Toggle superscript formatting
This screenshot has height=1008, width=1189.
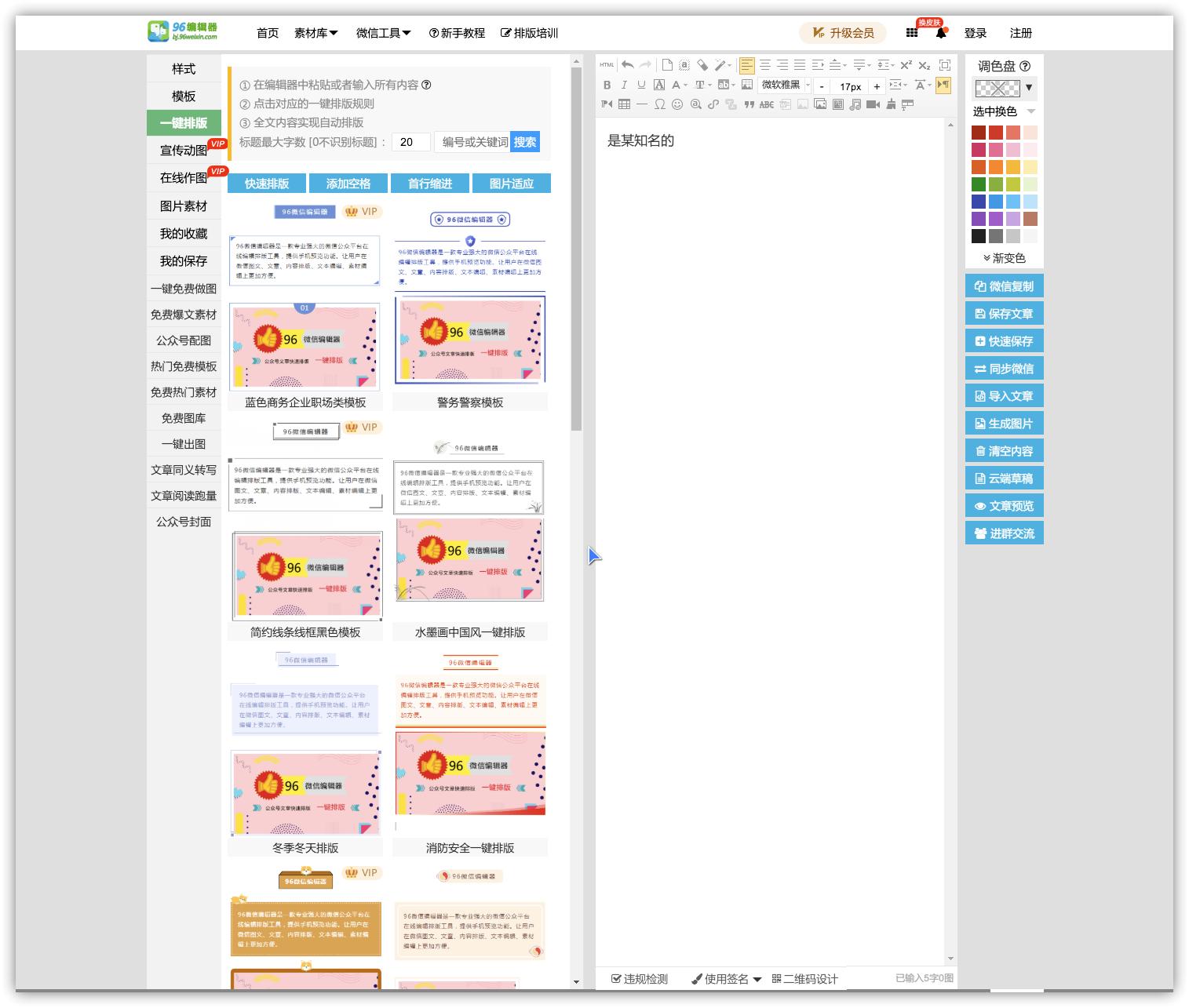coord(906,65)
